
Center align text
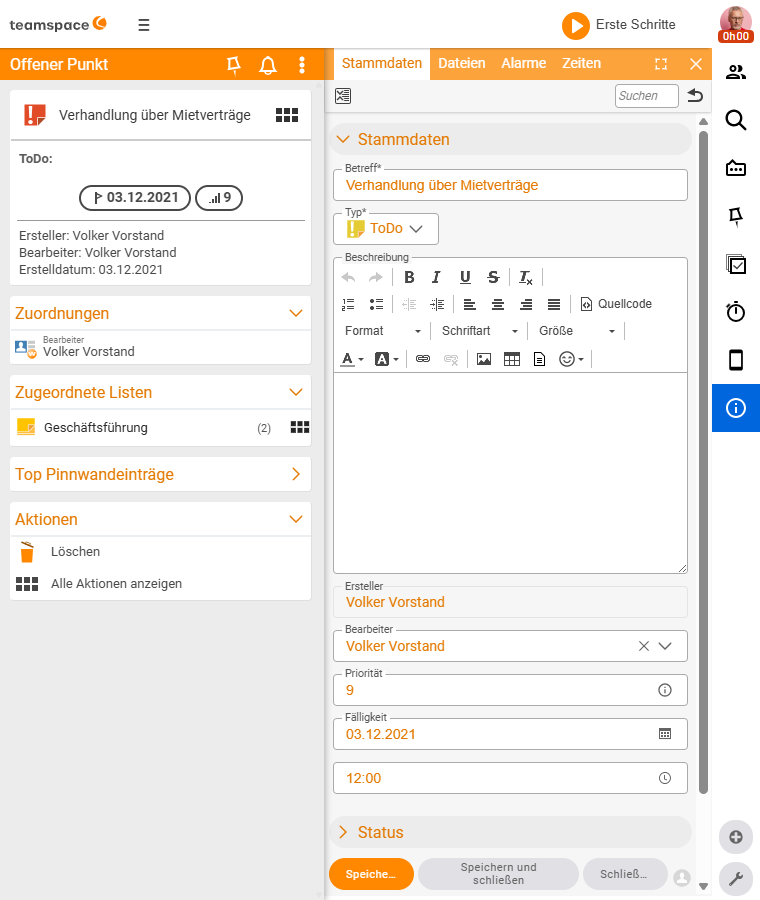tap(498, 304)
